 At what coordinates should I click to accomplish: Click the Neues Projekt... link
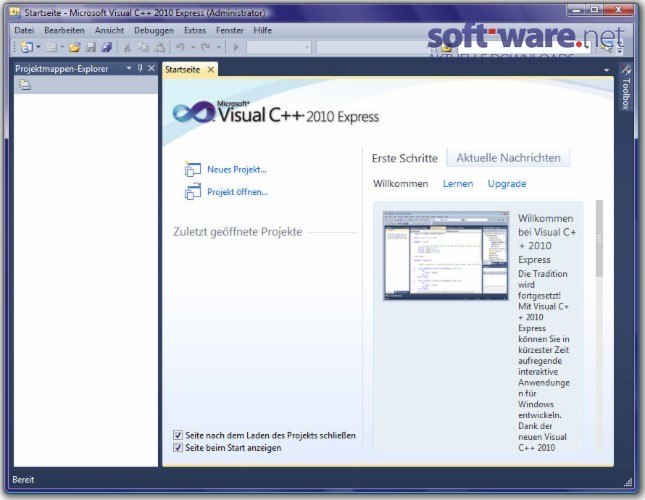click(x=237, y=169)
